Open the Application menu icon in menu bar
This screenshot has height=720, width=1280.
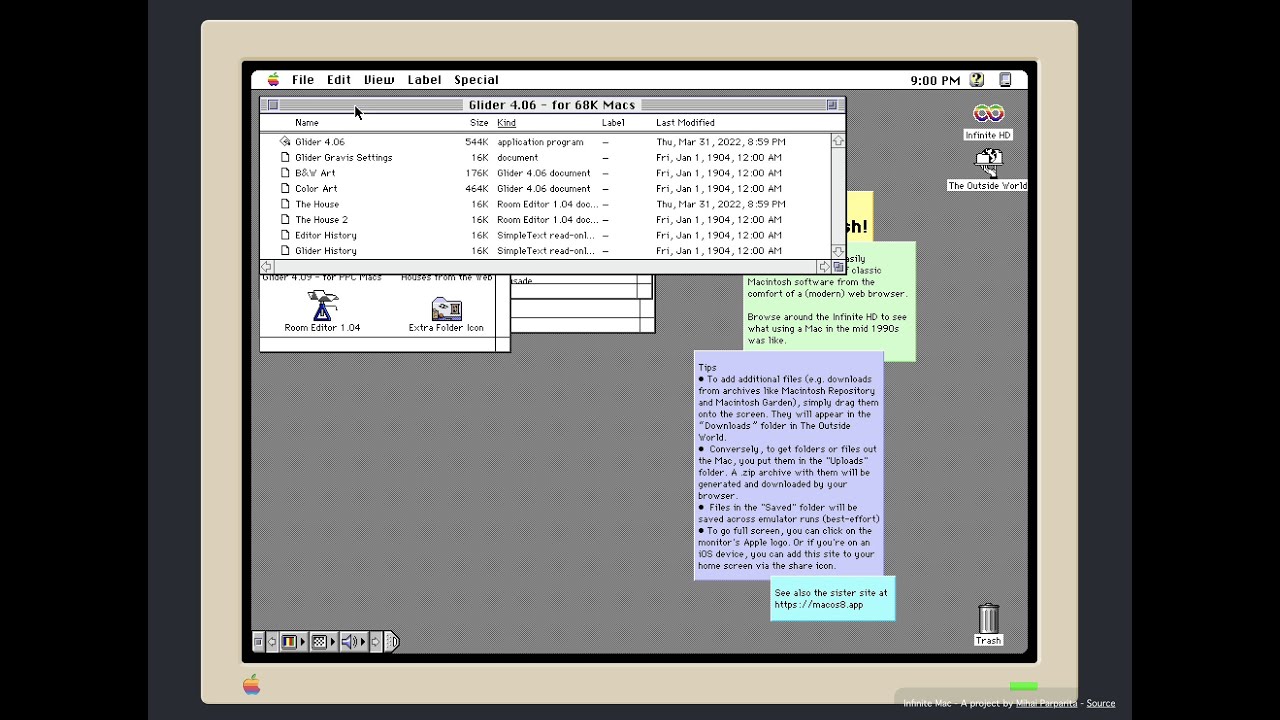click(1006, 80)
